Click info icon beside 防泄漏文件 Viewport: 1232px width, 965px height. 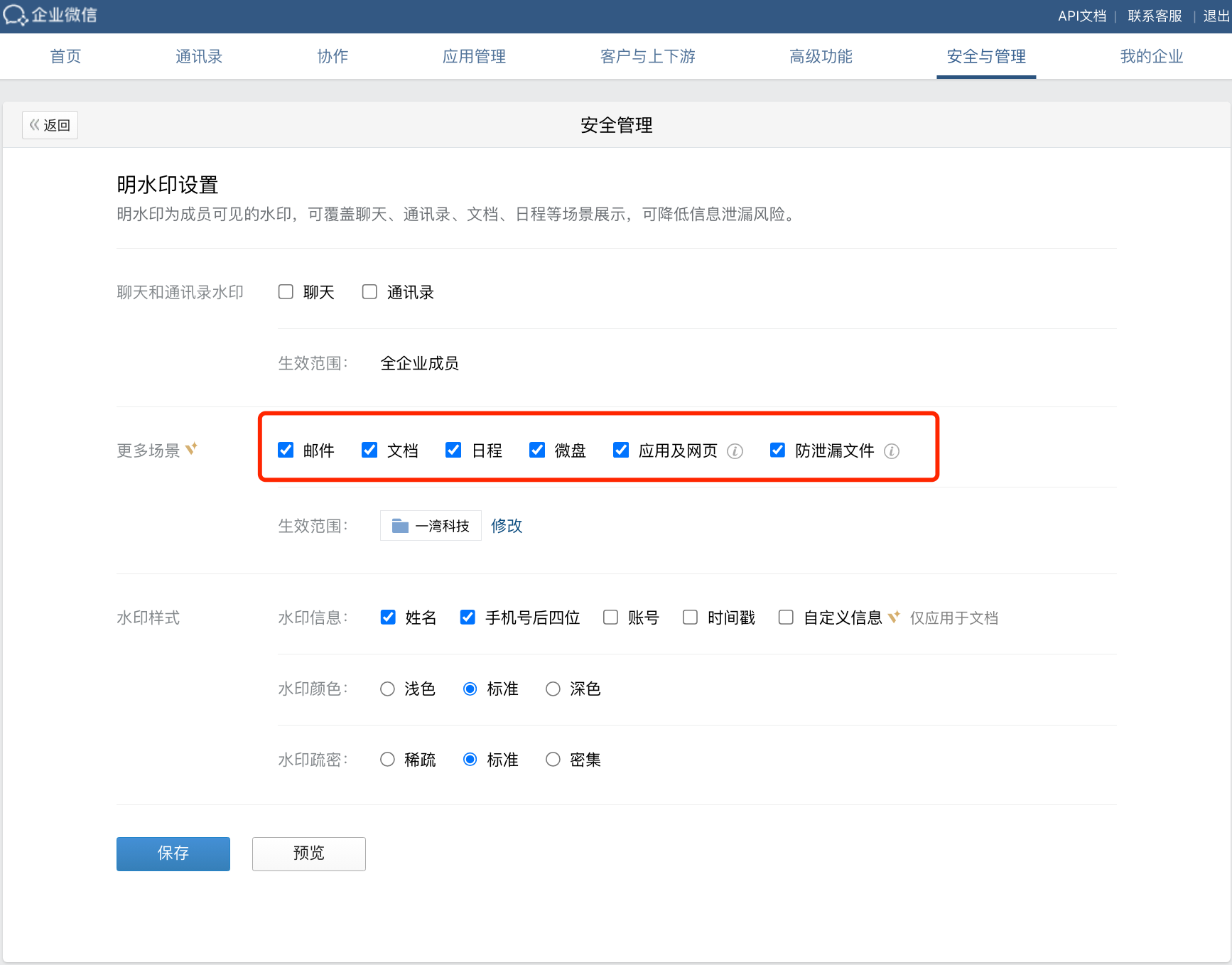pos(892,451)
